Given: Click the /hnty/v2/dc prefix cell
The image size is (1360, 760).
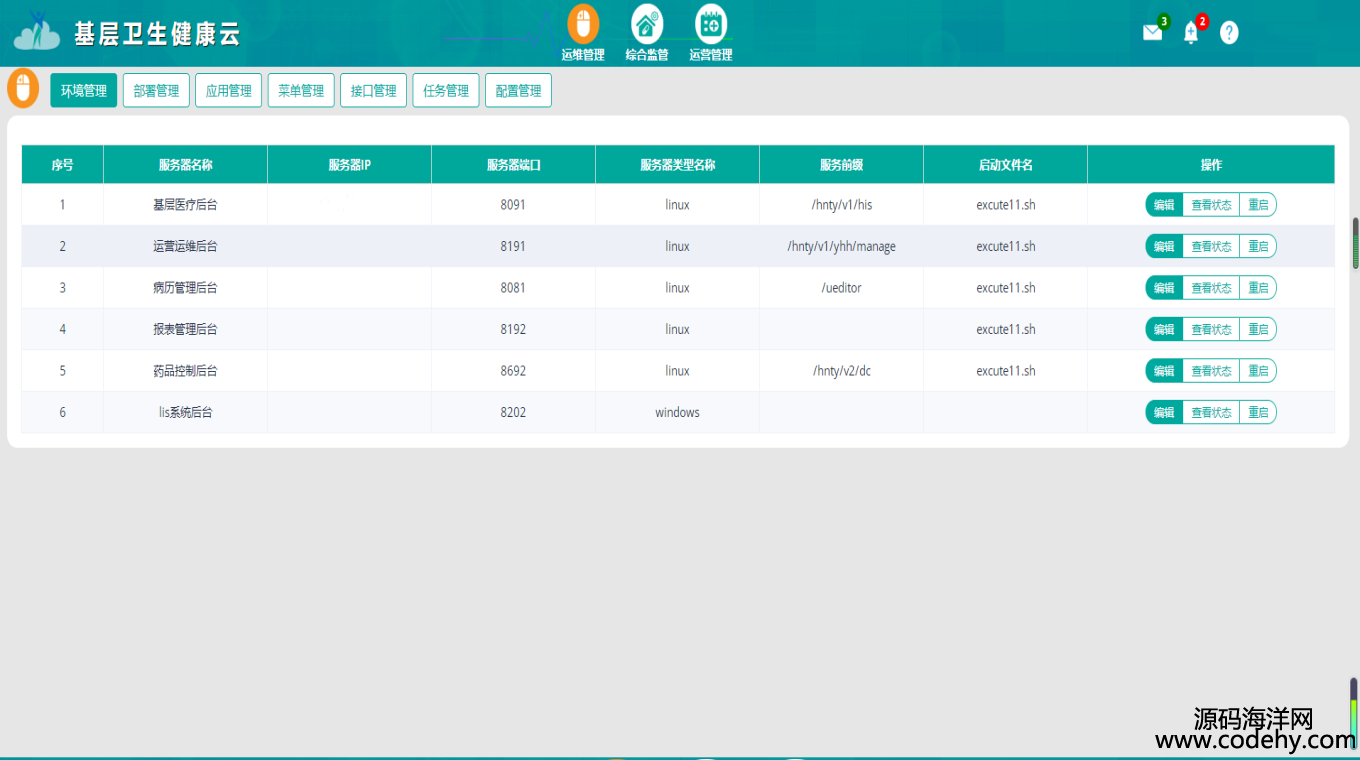Looking at the screenshot, I should coord(841,371).
